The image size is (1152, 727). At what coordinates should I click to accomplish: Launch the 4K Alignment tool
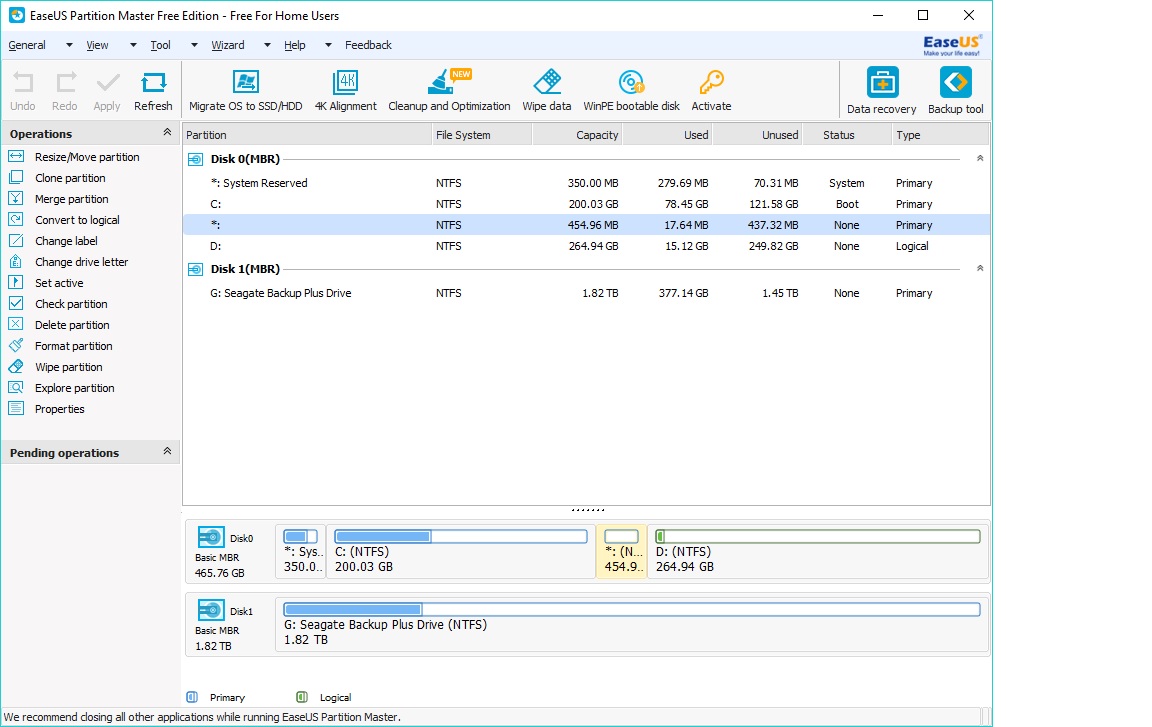345,91
